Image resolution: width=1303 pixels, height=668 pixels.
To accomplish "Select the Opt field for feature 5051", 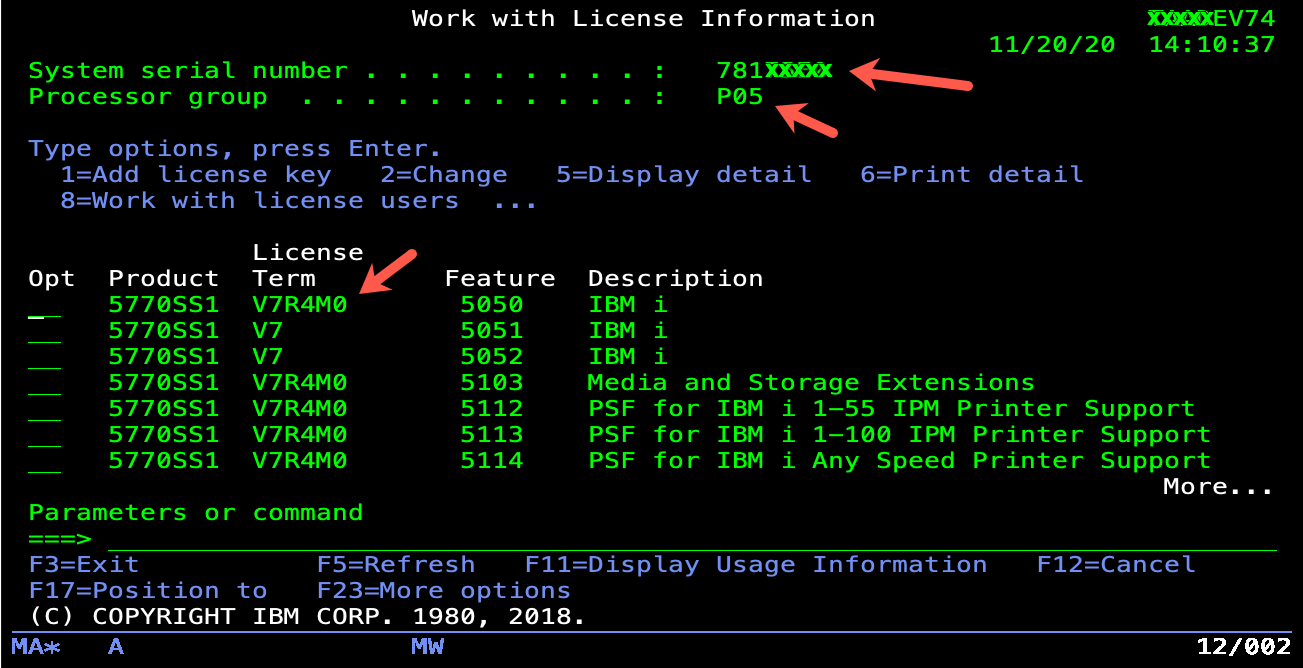I will [x=44, y=331].
